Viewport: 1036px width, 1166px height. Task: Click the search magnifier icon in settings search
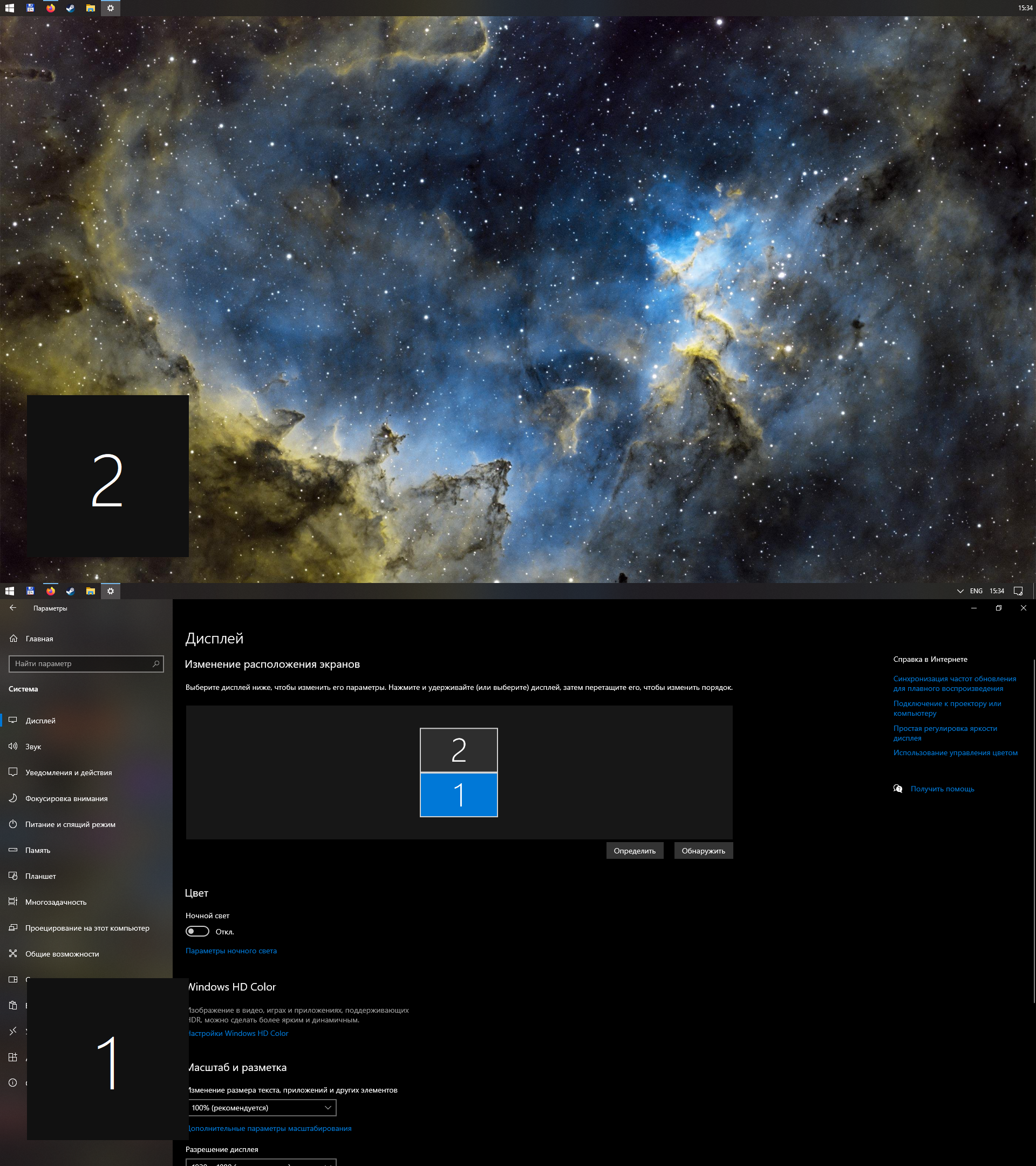tap(155, 663)
